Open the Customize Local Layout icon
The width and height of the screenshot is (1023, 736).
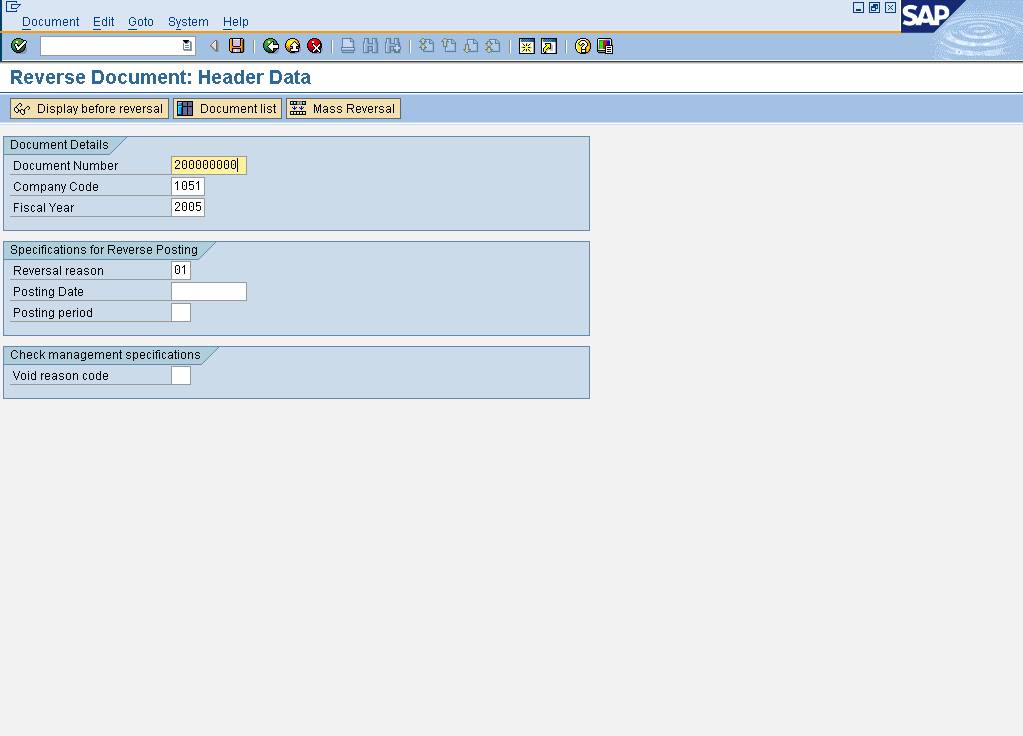[x=605, y=46]
